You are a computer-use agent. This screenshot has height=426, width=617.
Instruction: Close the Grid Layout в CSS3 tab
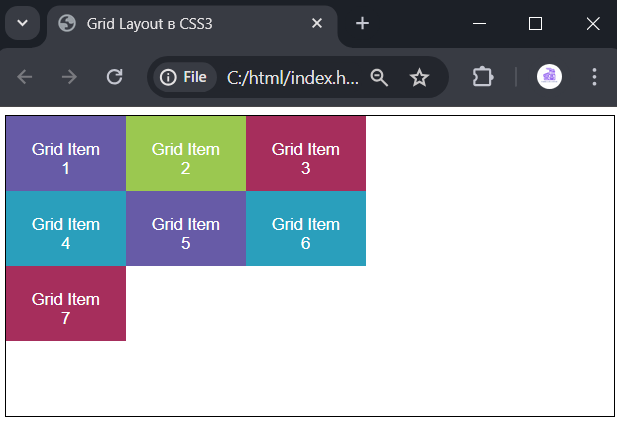click(317, 24)
